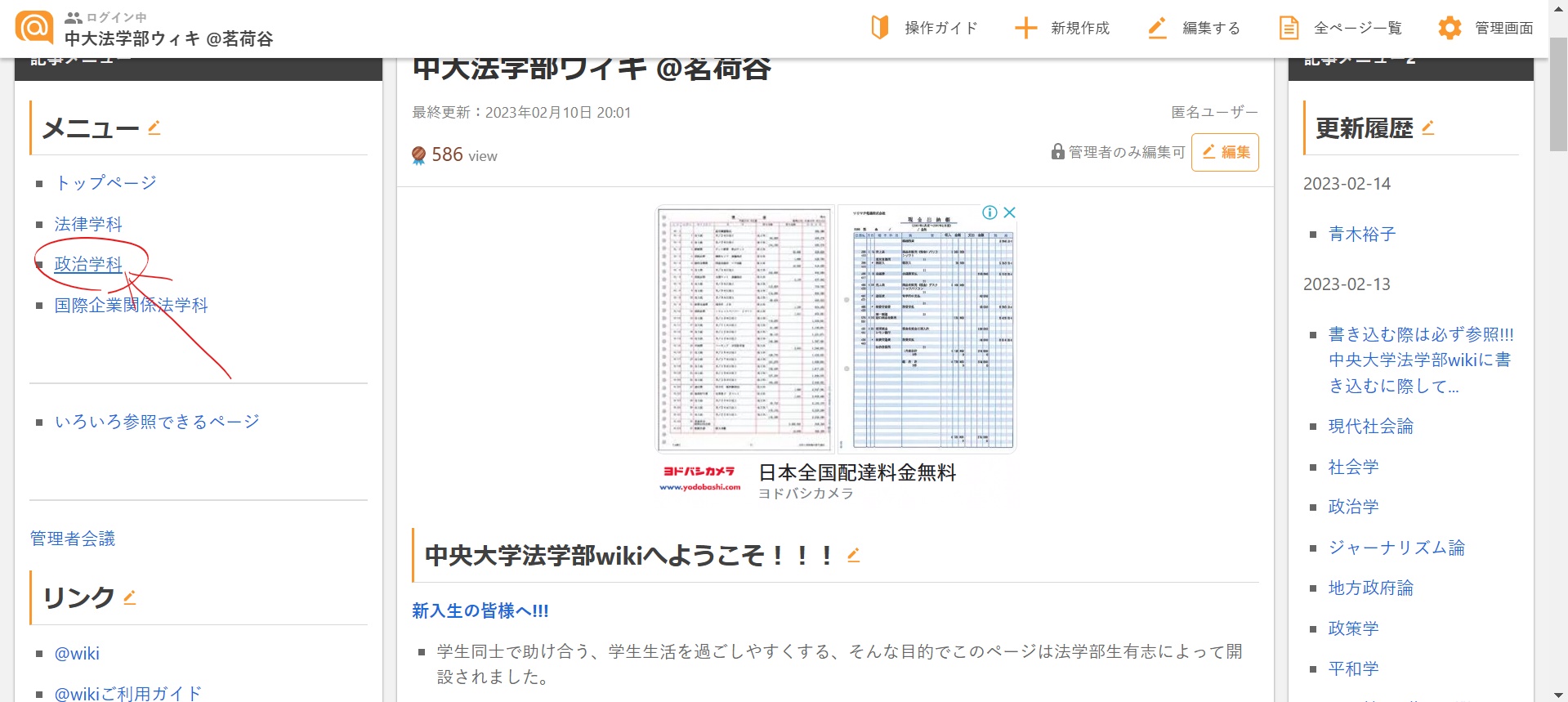Click the pencil icon next to 更新履歴 heading
The image size is (1568, 702).
[x=1427, y=127]
